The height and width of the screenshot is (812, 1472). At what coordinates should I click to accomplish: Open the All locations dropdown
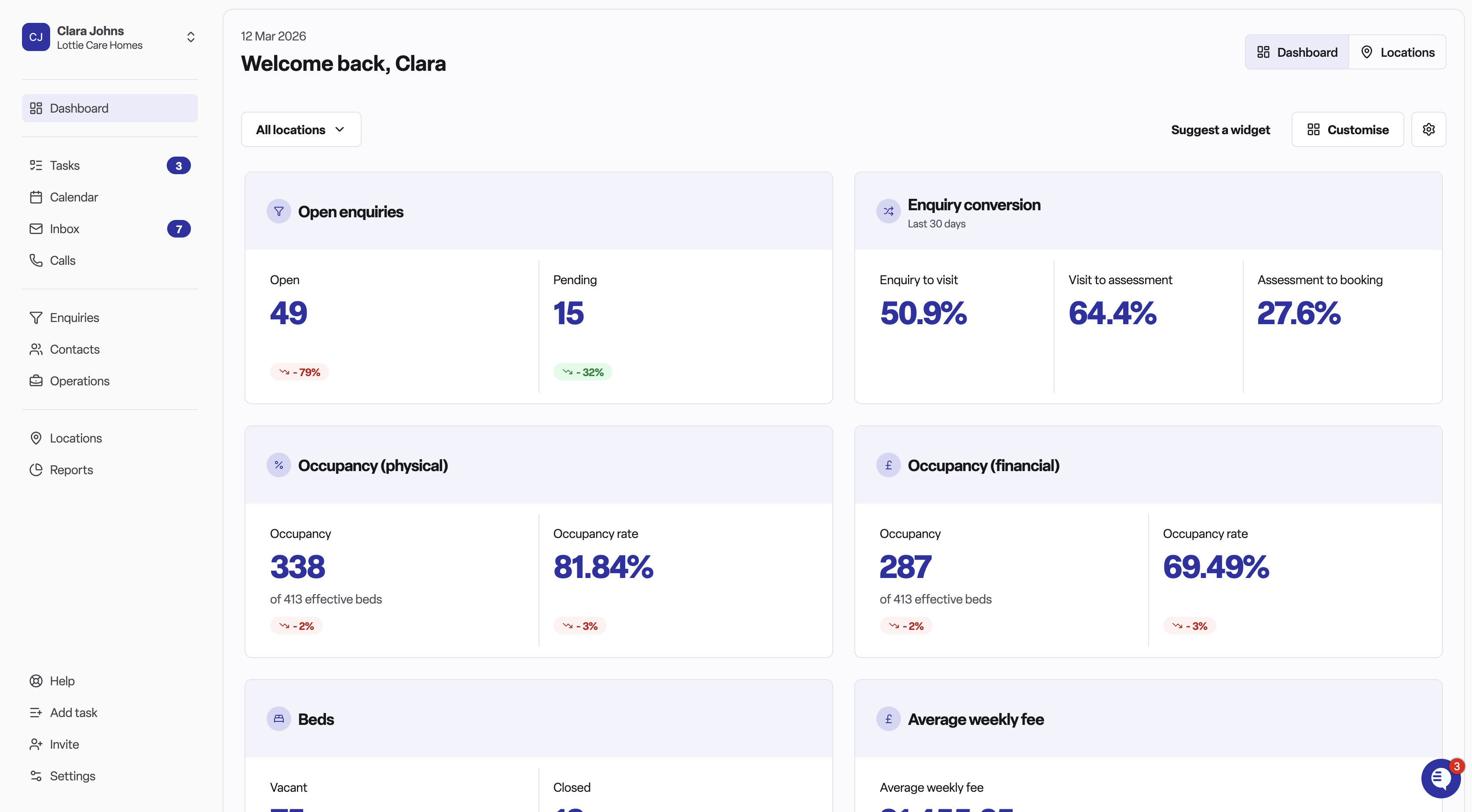pyautogui.click(x=301, y=130)
